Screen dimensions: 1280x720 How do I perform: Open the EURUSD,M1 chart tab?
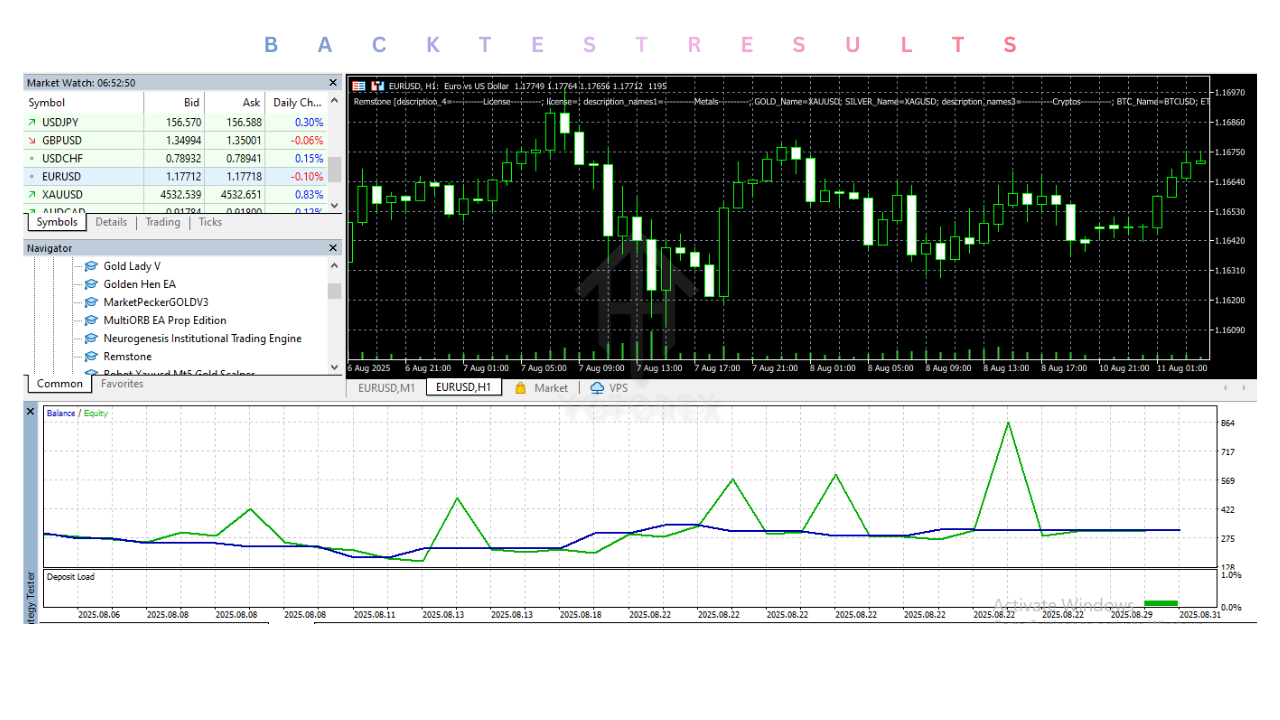click(x=386, y=388)
